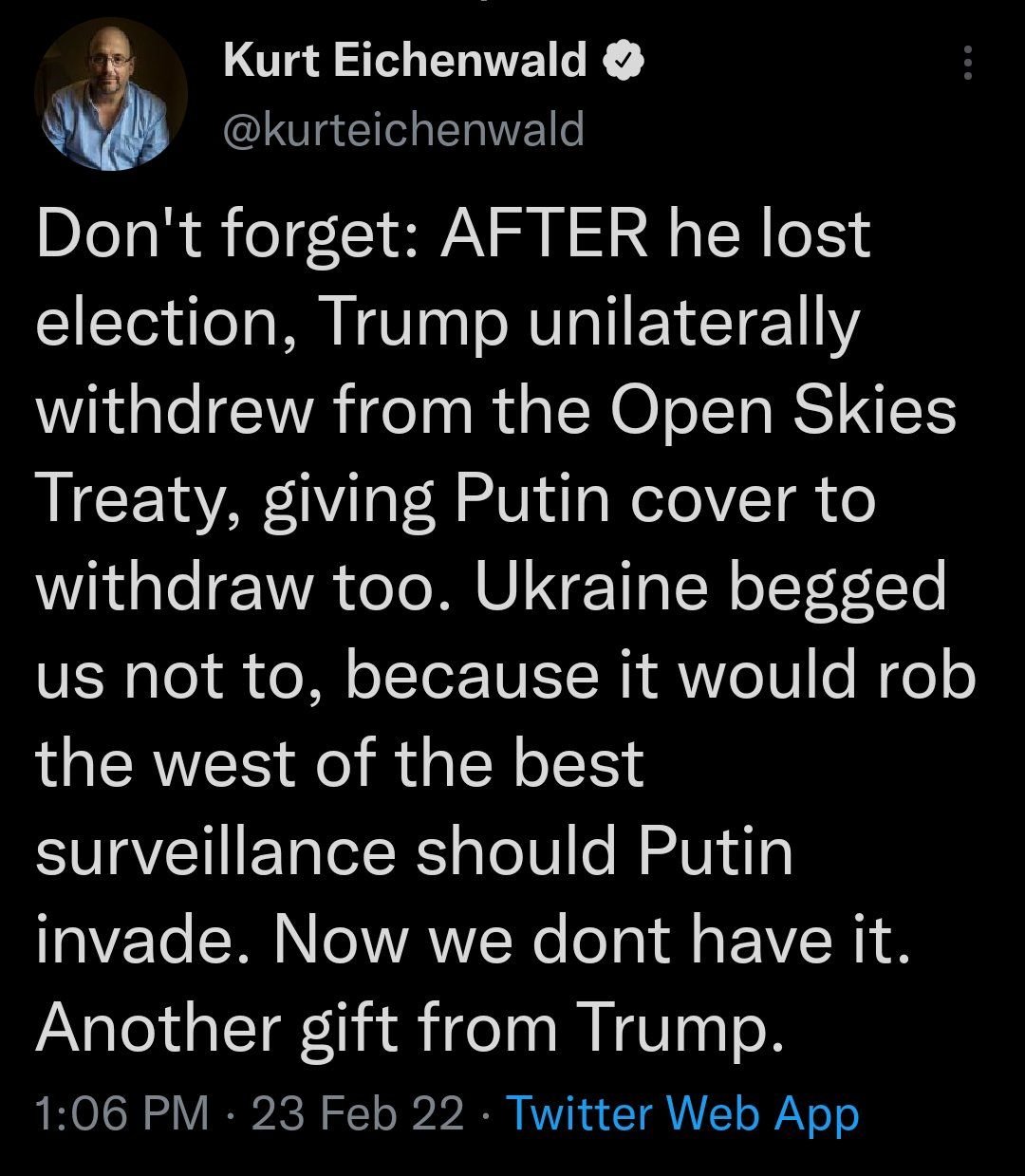Click the blue verified checkmark badge
This screenshot has width=1025, height=1176.
pyautogui.click(x=626, y=62)
